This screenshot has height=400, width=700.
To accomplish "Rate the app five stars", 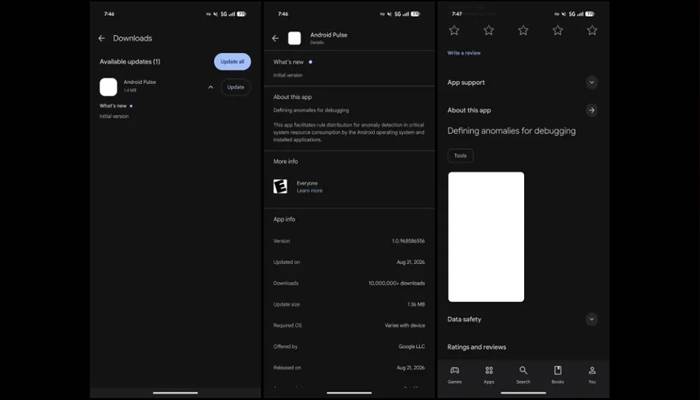I will click(592, 30).
